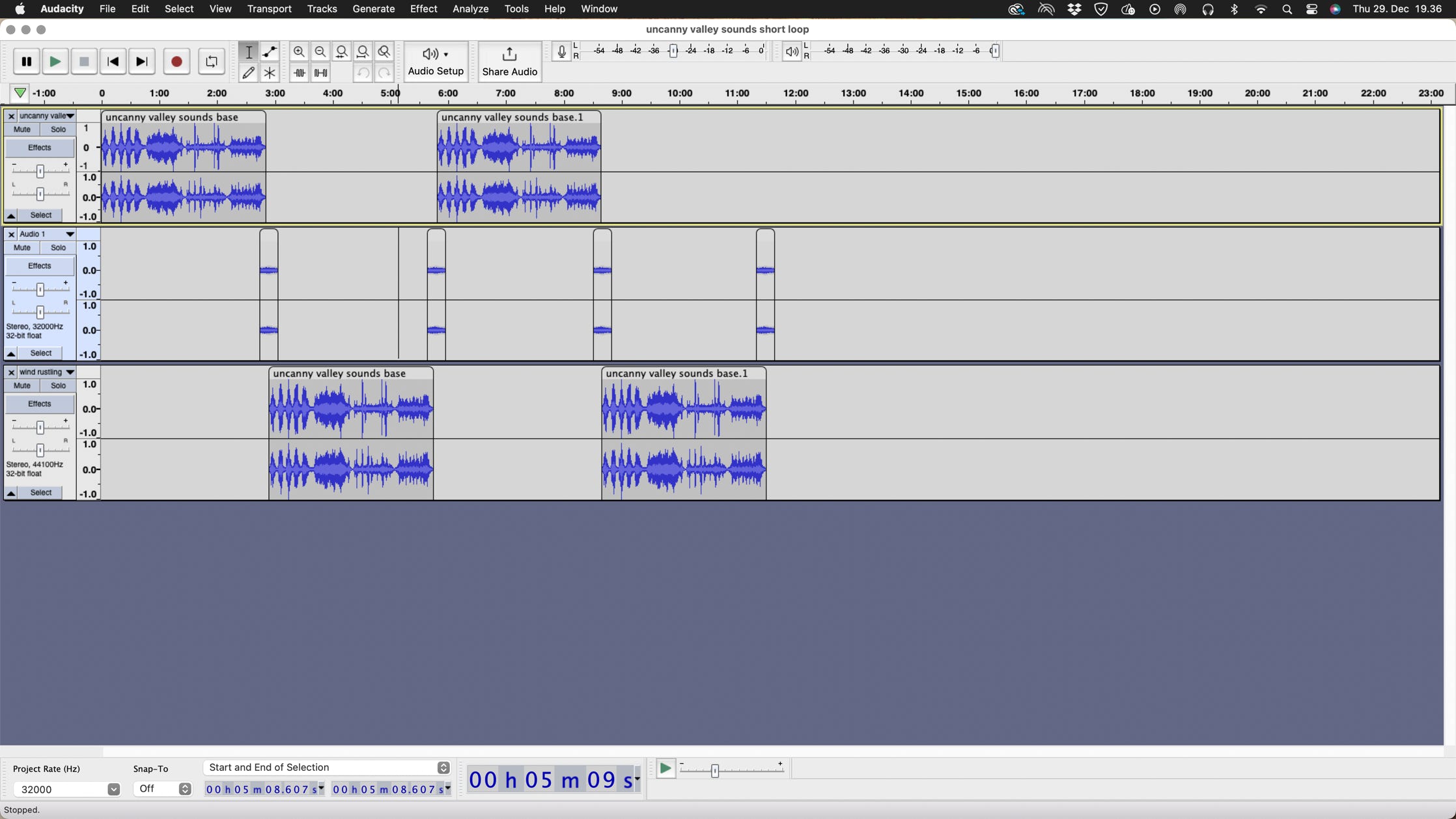Open Effects for wind rustling track
This screenshot has height=819, width=1456.
point(40,404)
